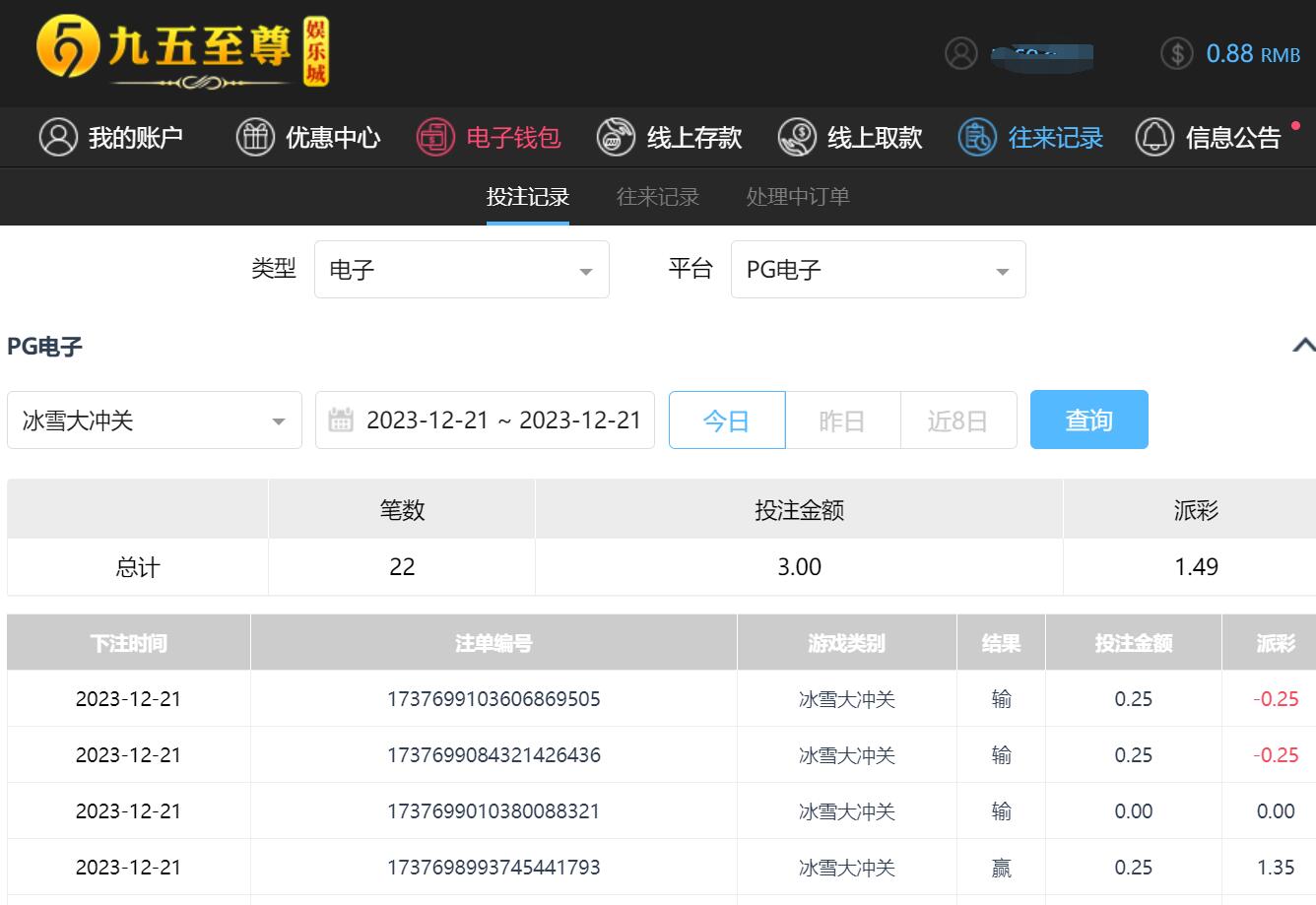Click the 优惠中心 gift icon
This screenshot has width=1316, height=905.
[255, 137]
